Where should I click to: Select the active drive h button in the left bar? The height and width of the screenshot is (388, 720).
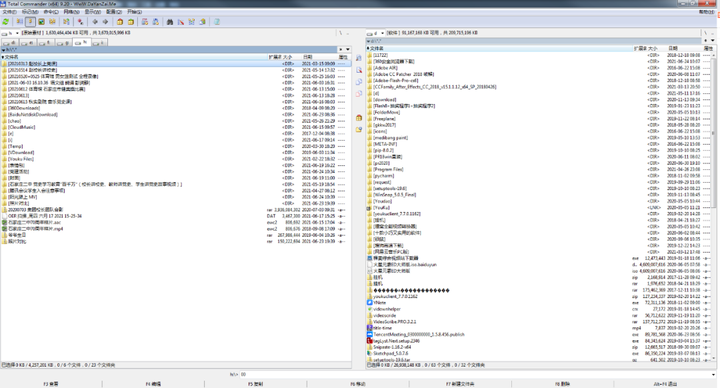[82, 42]
